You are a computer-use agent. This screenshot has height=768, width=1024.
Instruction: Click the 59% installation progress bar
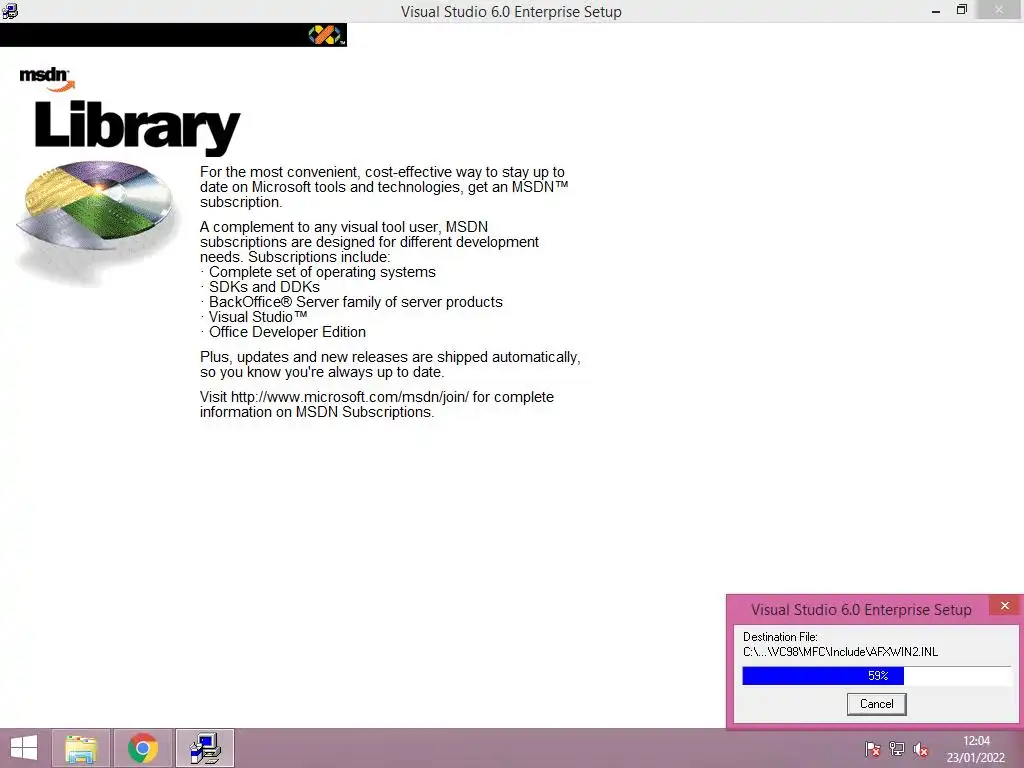click(x=877, y=676)
